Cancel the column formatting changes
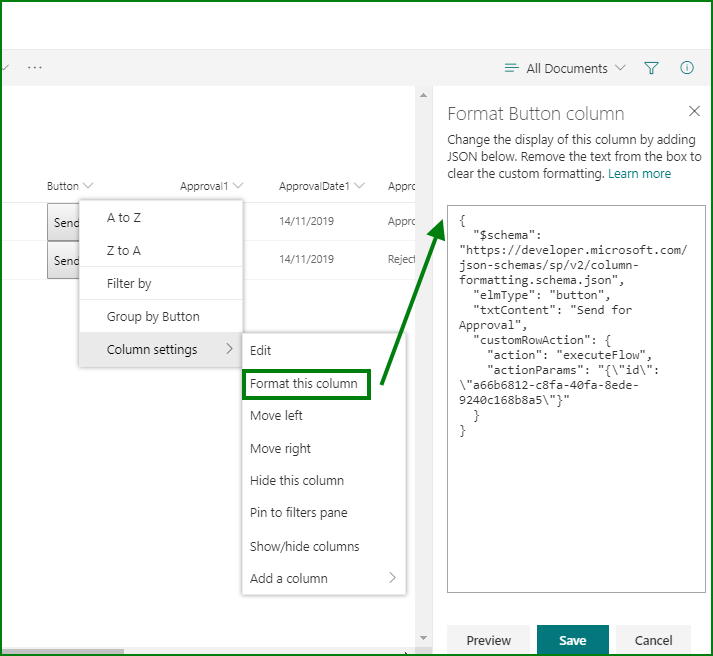Screen dimensions: 713x656 click(x=653, y=641)
